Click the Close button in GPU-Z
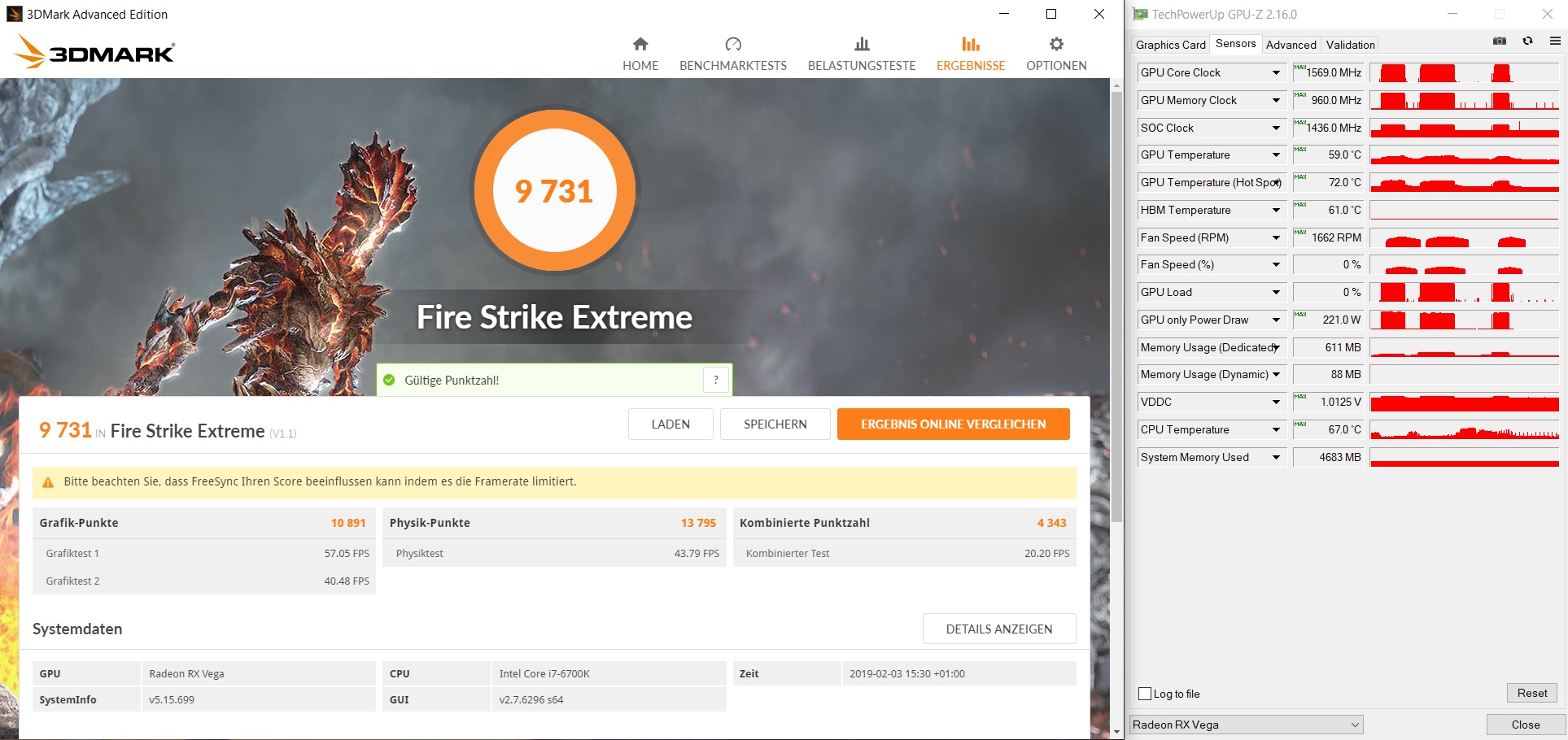This screenshot has width=1568, height=740. pos(1526,725)
